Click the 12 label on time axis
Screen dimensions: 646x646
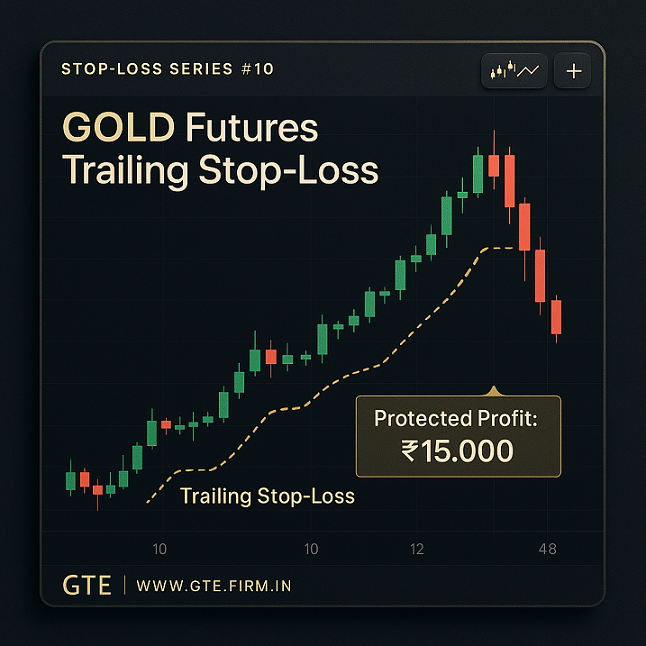417,548
